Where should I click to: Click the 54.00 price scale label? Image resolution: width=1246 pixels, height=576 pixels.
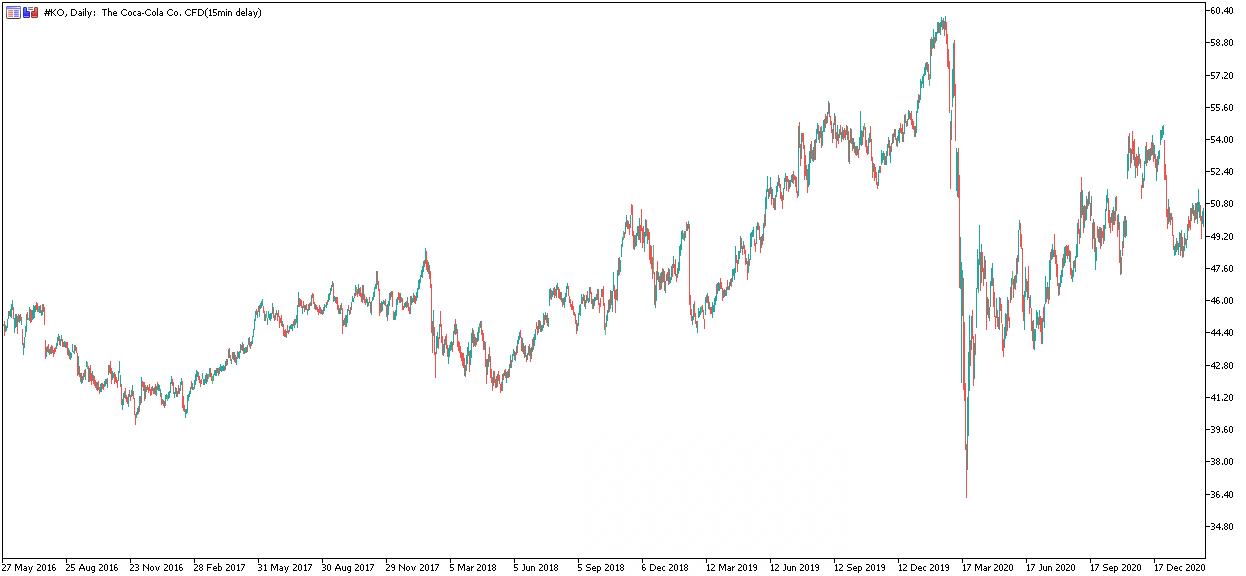1223,140
